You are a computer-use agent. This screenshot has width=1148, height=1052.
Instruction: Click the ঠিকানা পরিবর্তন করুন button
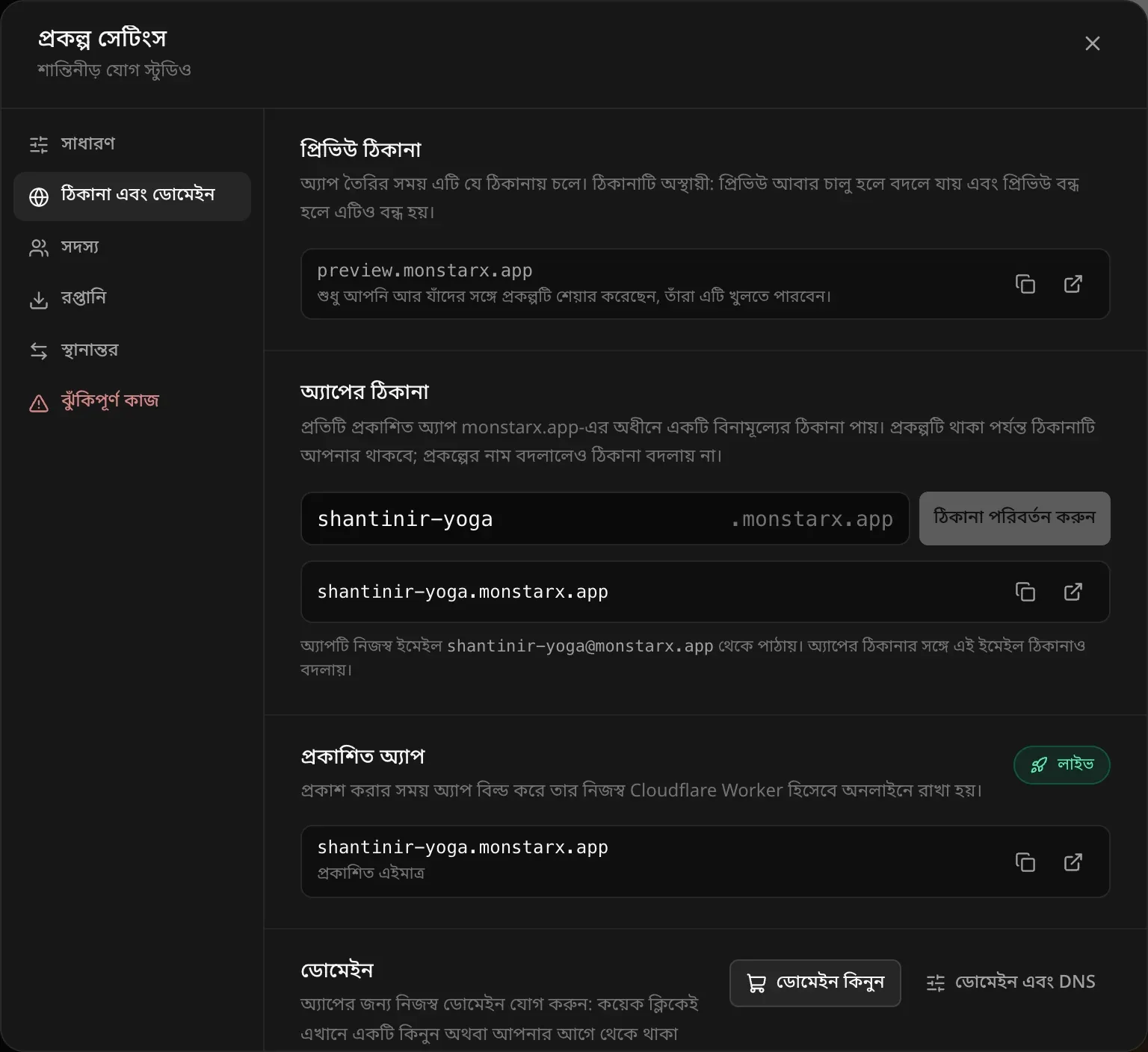pos(1014,518)
